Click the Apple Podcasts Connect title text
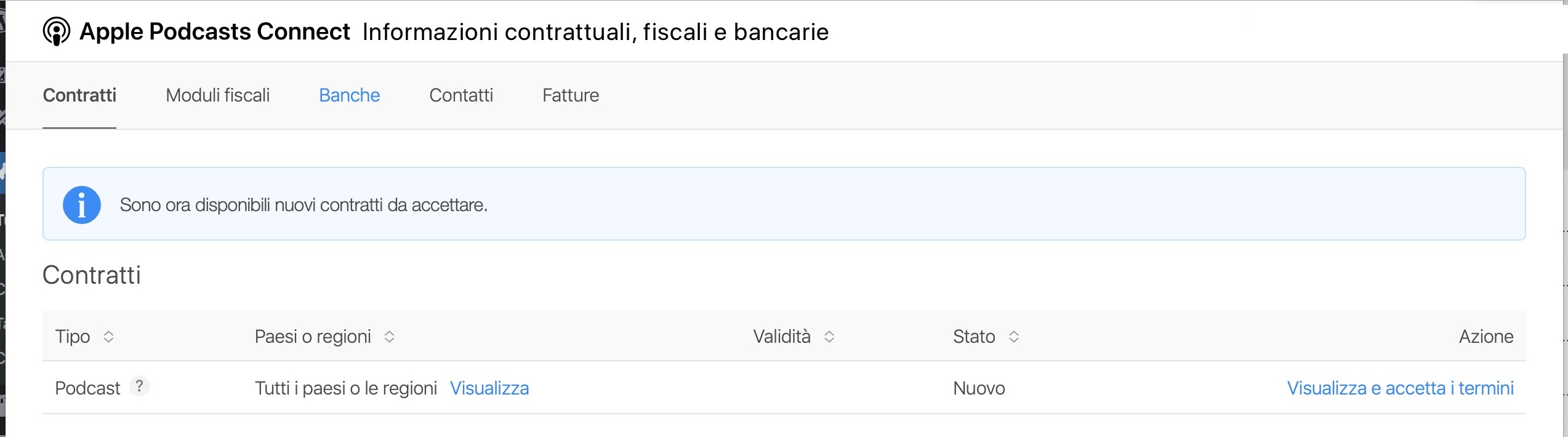 click(x=215, y=31)
